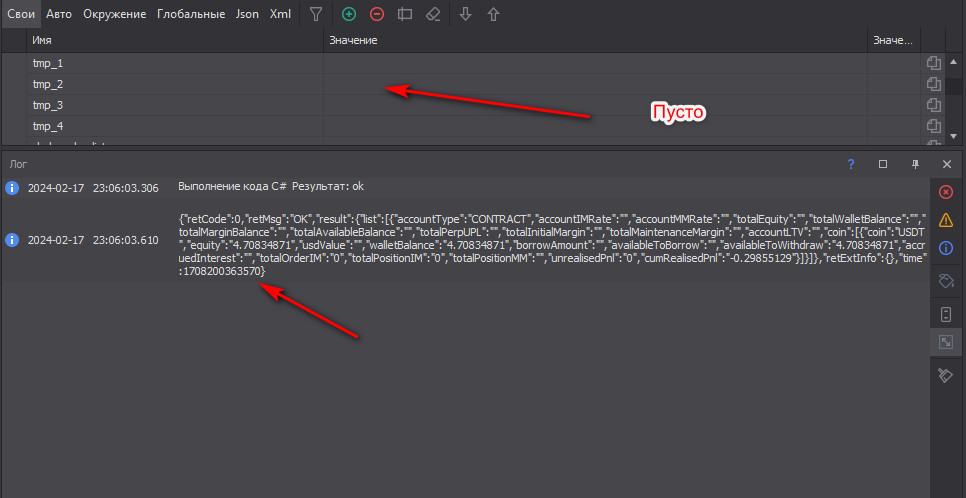Add a variable with green plus icon

coord(349,14)
